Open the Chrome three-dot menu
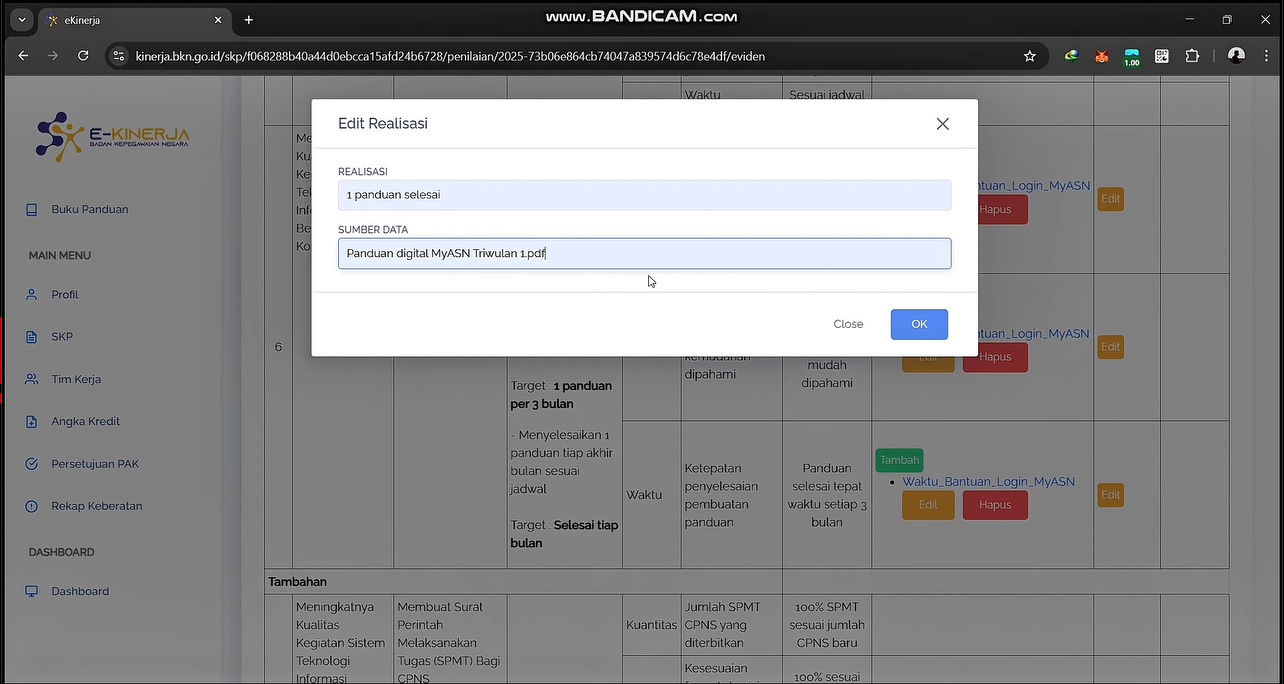This screenshot has height=684, width=1284. point(1265,56)
